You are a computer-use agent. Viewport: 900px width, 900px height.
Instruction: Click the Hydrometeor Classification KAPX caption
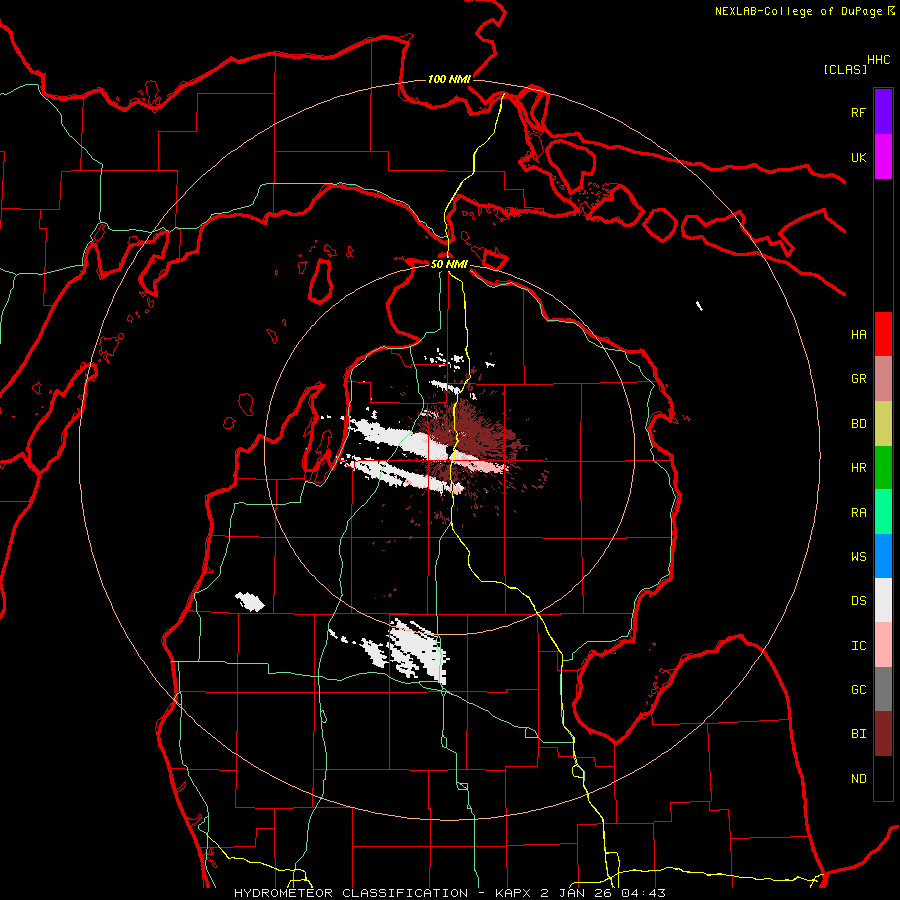pyautogui.click(x=449, y=893)
